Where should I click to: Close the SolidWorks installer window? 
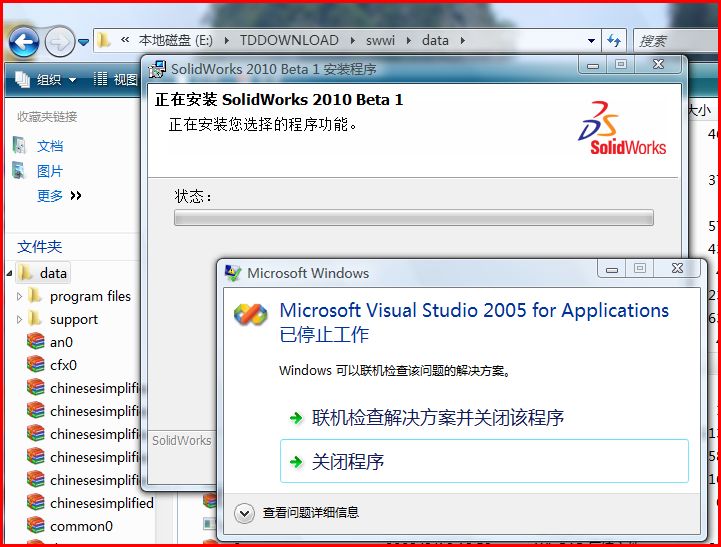point(658,65)
